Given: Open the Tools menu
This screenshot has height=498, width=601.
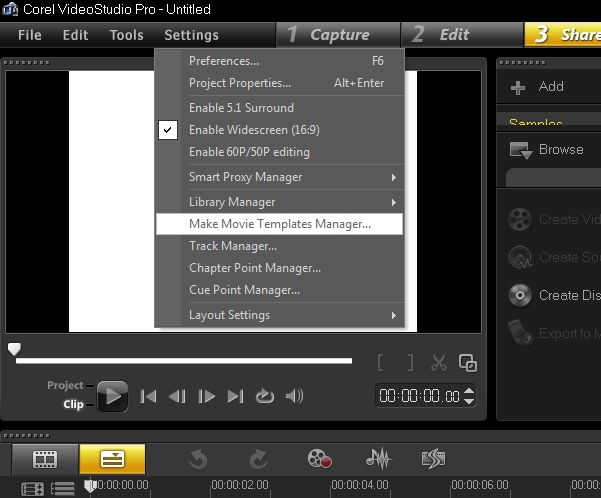Looking at the screenshot, I should point(126,35).
